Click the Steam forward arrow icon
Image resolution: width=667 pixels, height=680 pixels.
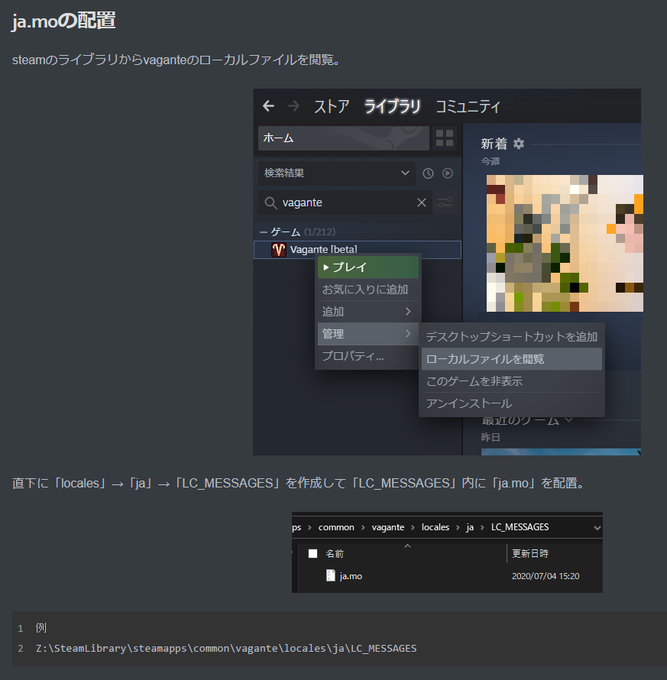tap(294, 106)
